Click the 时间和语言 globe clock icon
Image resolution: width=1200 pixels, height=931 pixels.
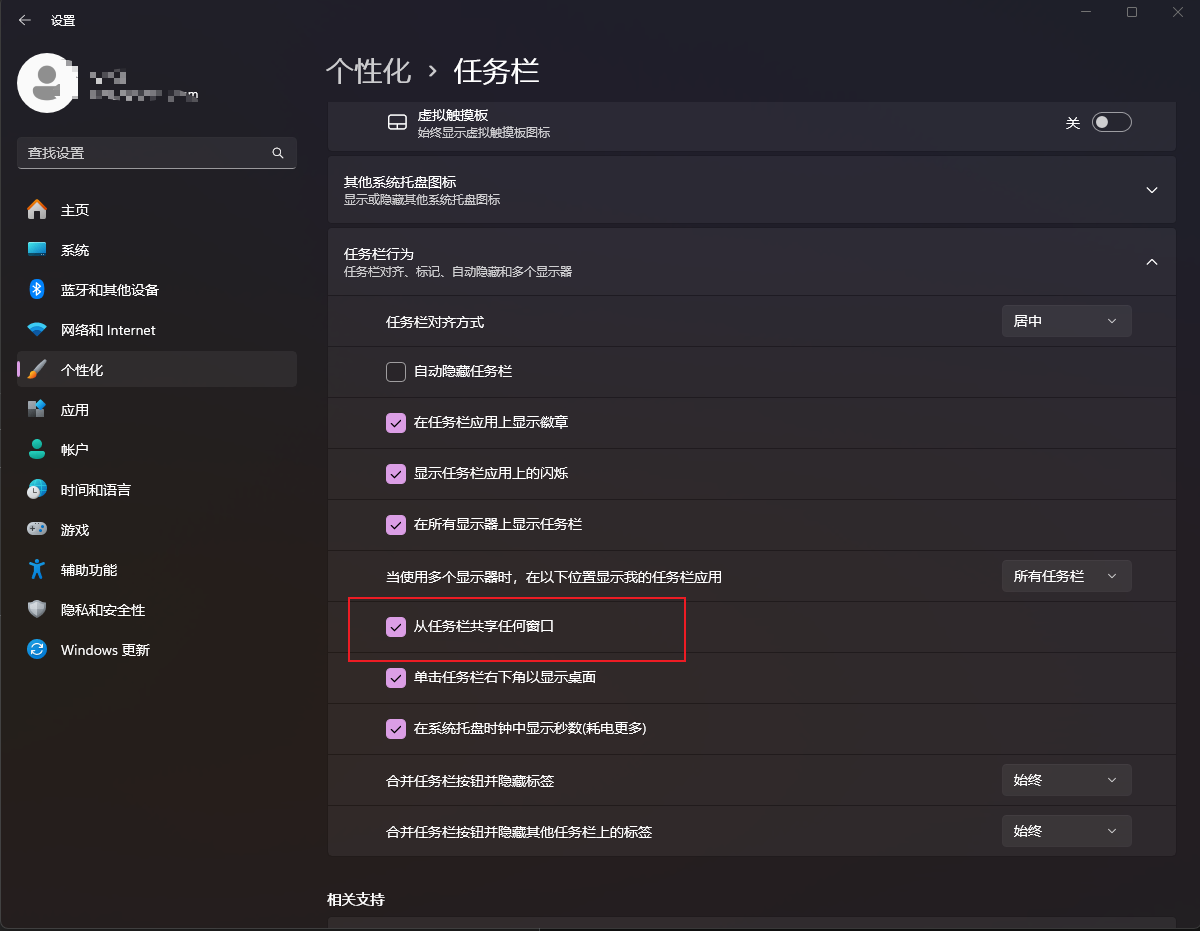37,490
